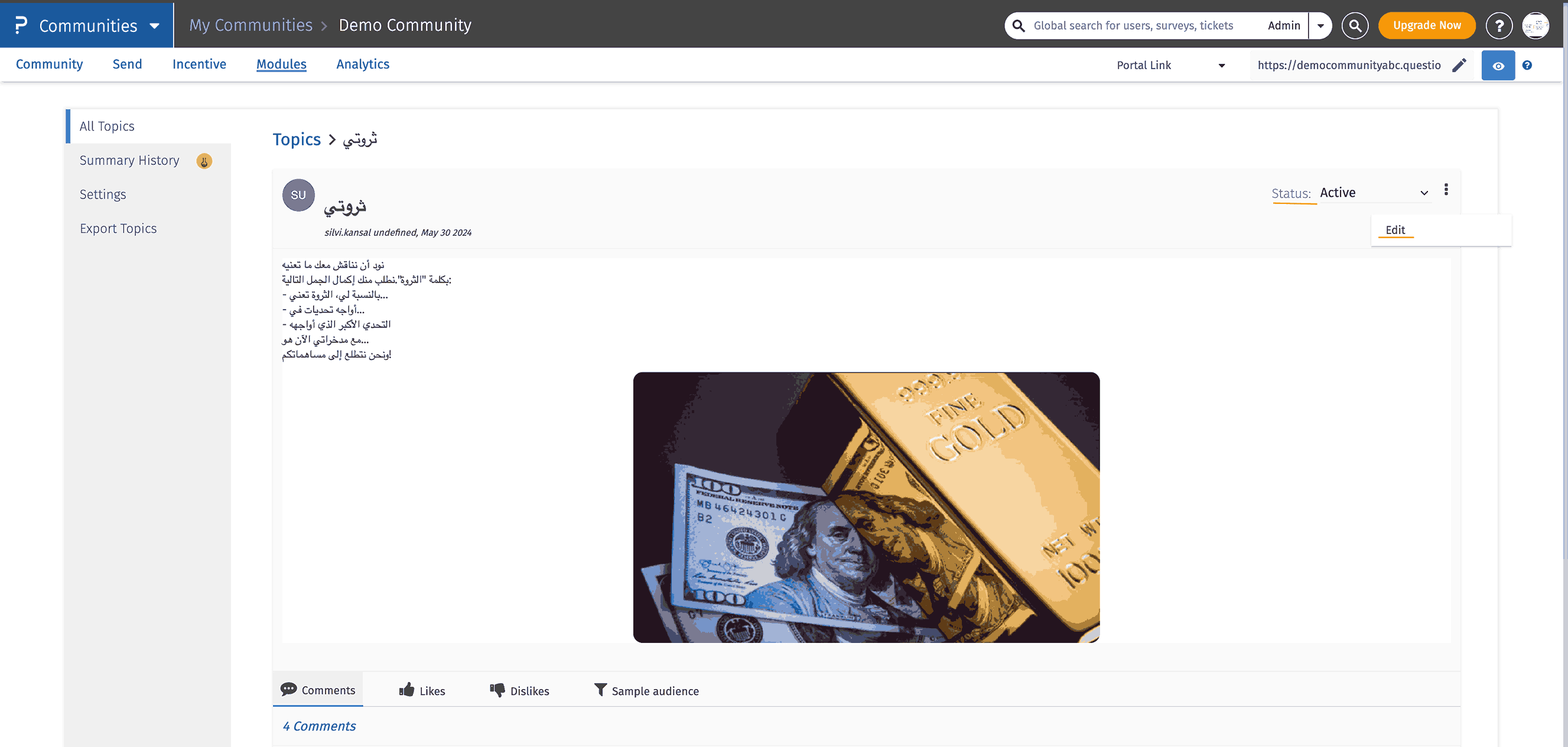This screenshot has height=747, width=1568.
Task: Click the round magnifier search button
Action: coord(1354,25)
